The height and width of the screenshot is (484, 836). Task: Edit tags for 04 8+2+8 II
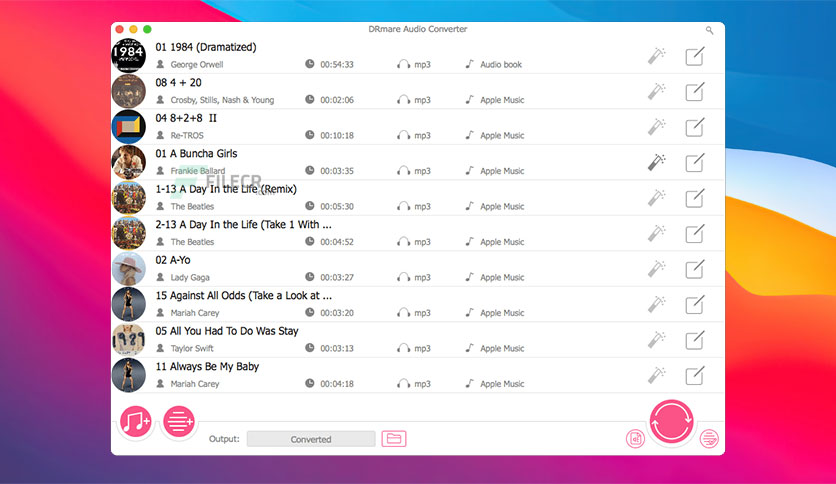pos(695,127)
